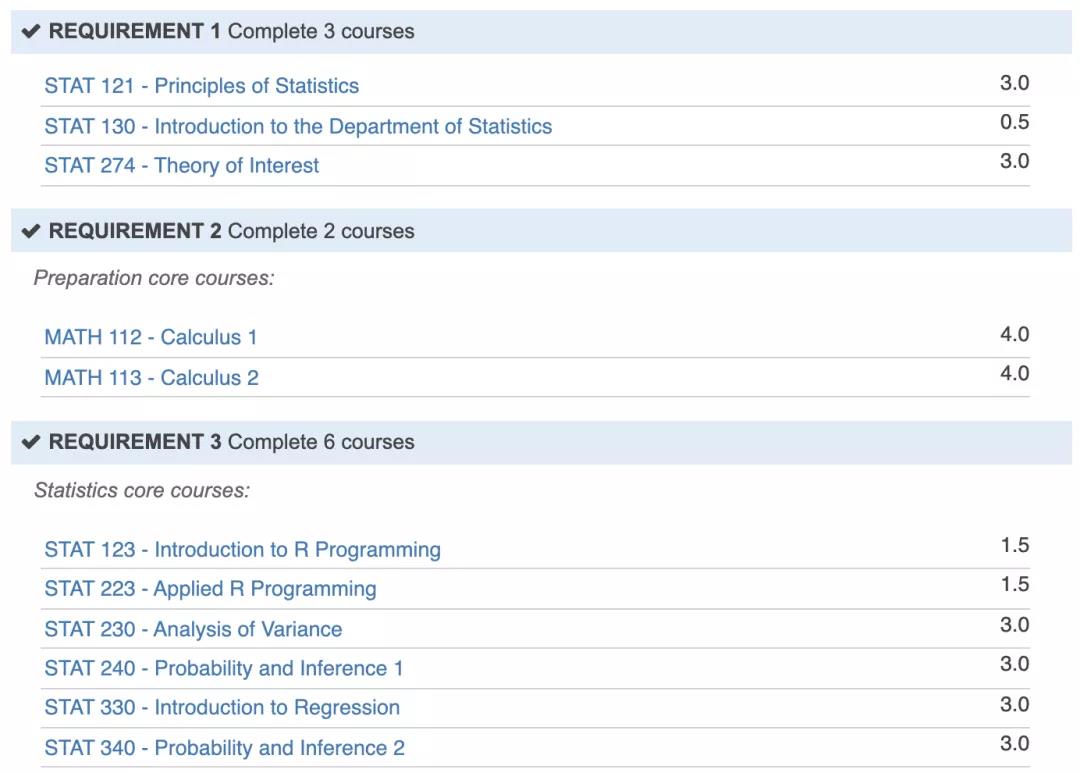Open STAT 130 Introduction to the Department
The width and height of the screenshot is (1080, 773).
click(x=297, y=127)
